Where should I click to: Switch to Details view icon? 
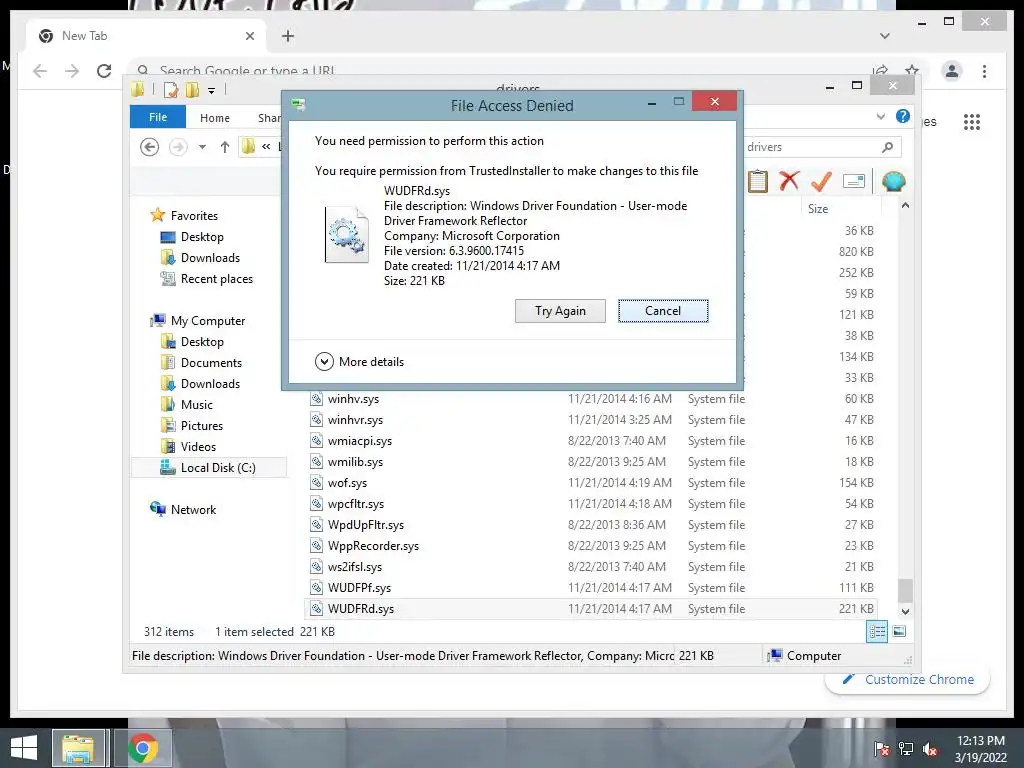[877, 631]
